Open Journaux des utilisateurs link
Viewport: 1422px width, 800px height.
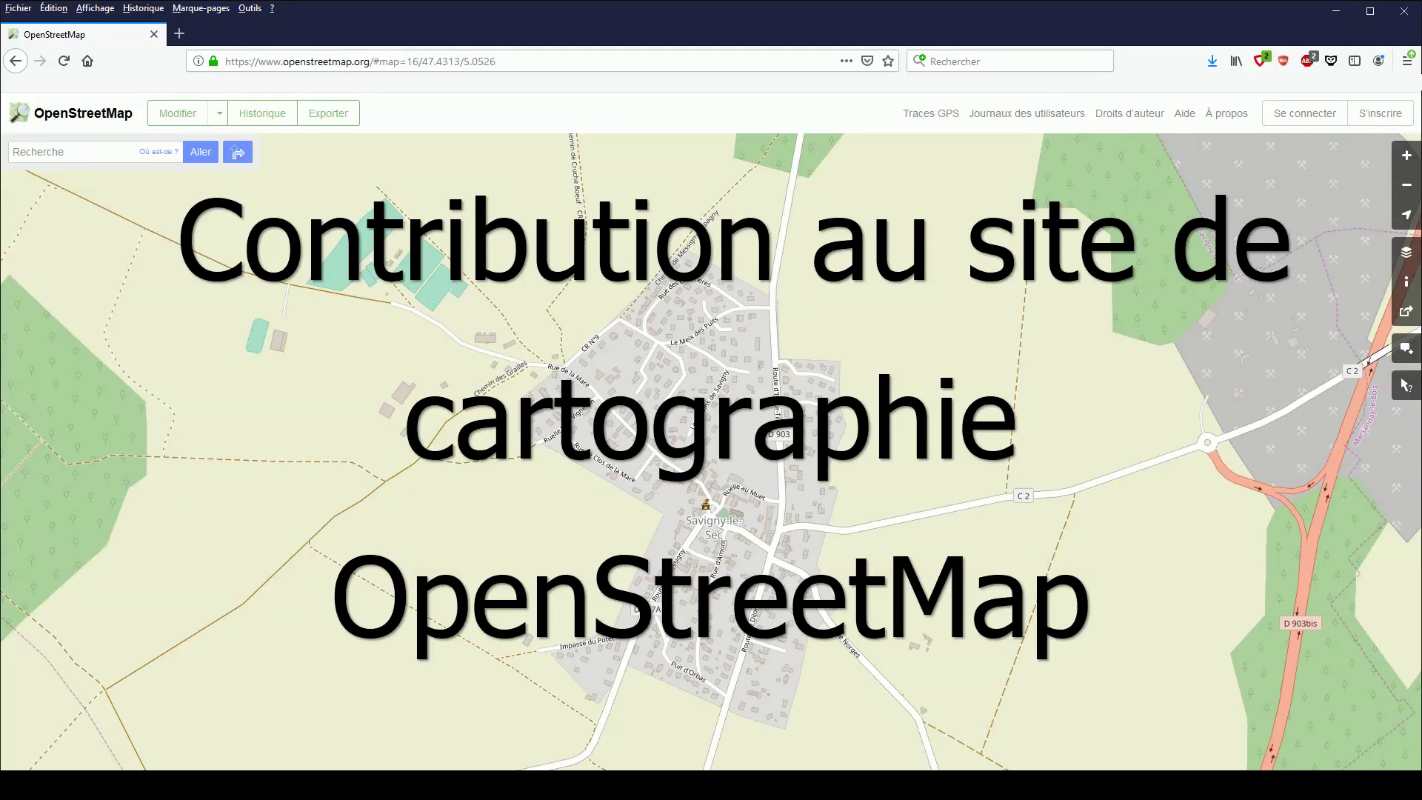(x=1027, y=113)
